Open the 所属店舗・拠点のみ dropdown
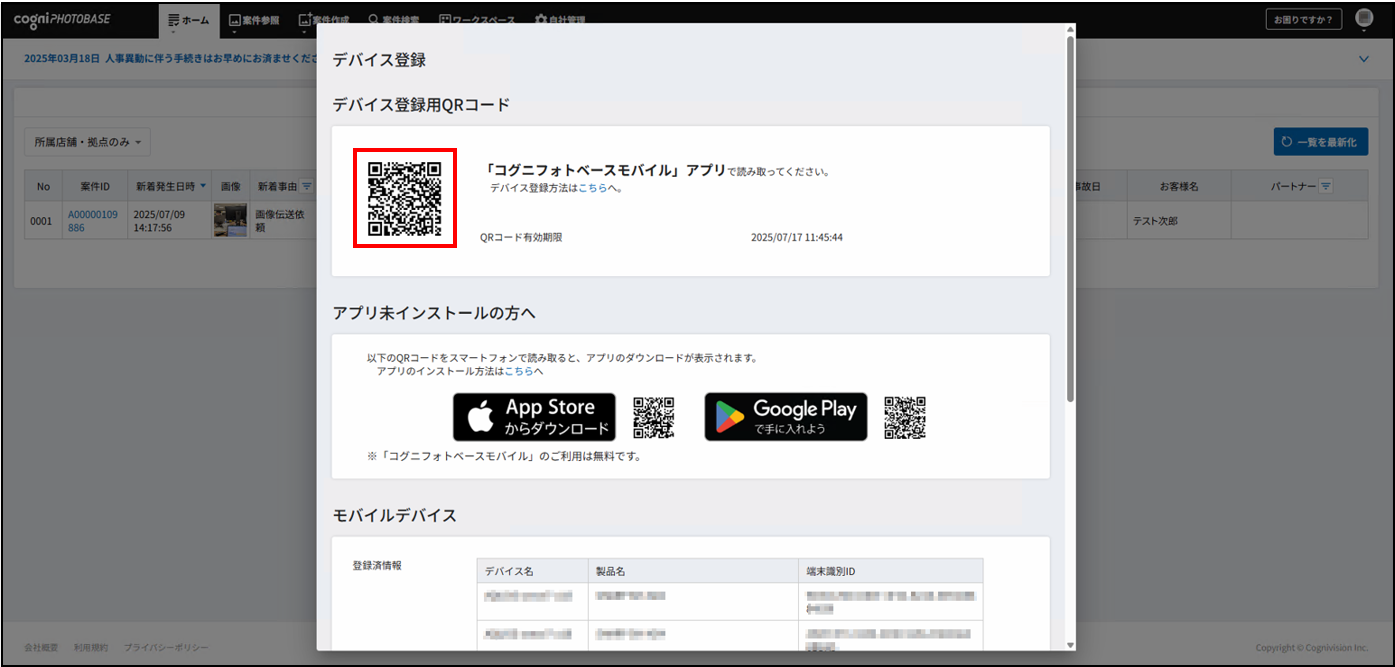Viewport: 1395px width, 667px height. 87,142
